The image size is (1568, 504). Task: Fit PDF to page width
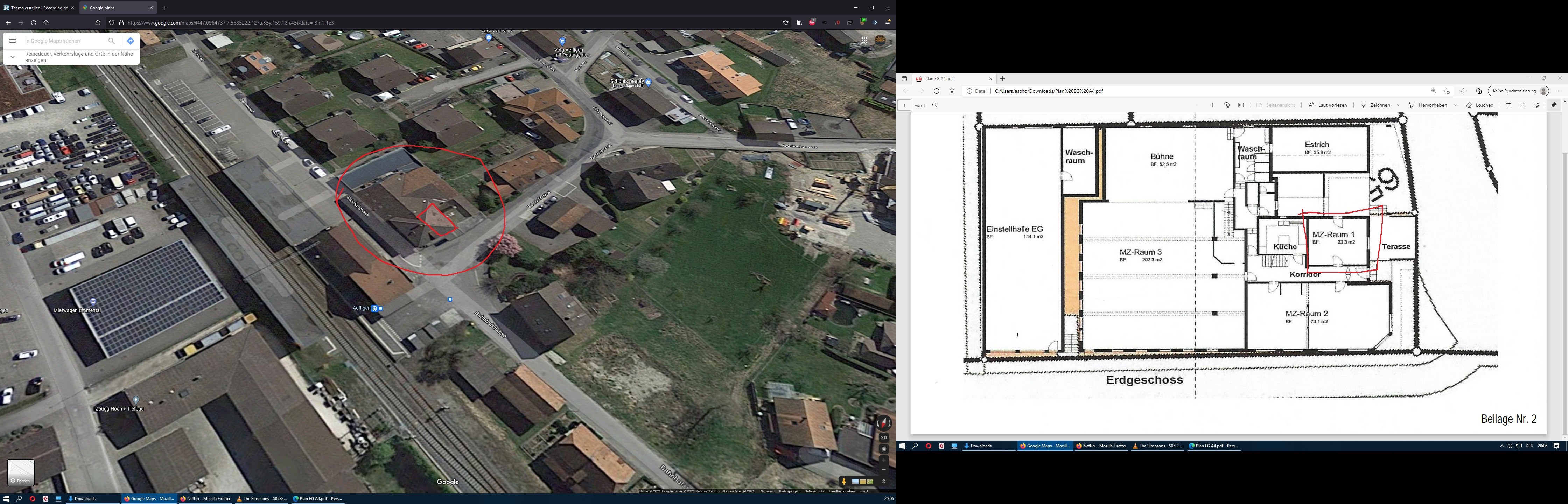click(x=1240, y=105)
